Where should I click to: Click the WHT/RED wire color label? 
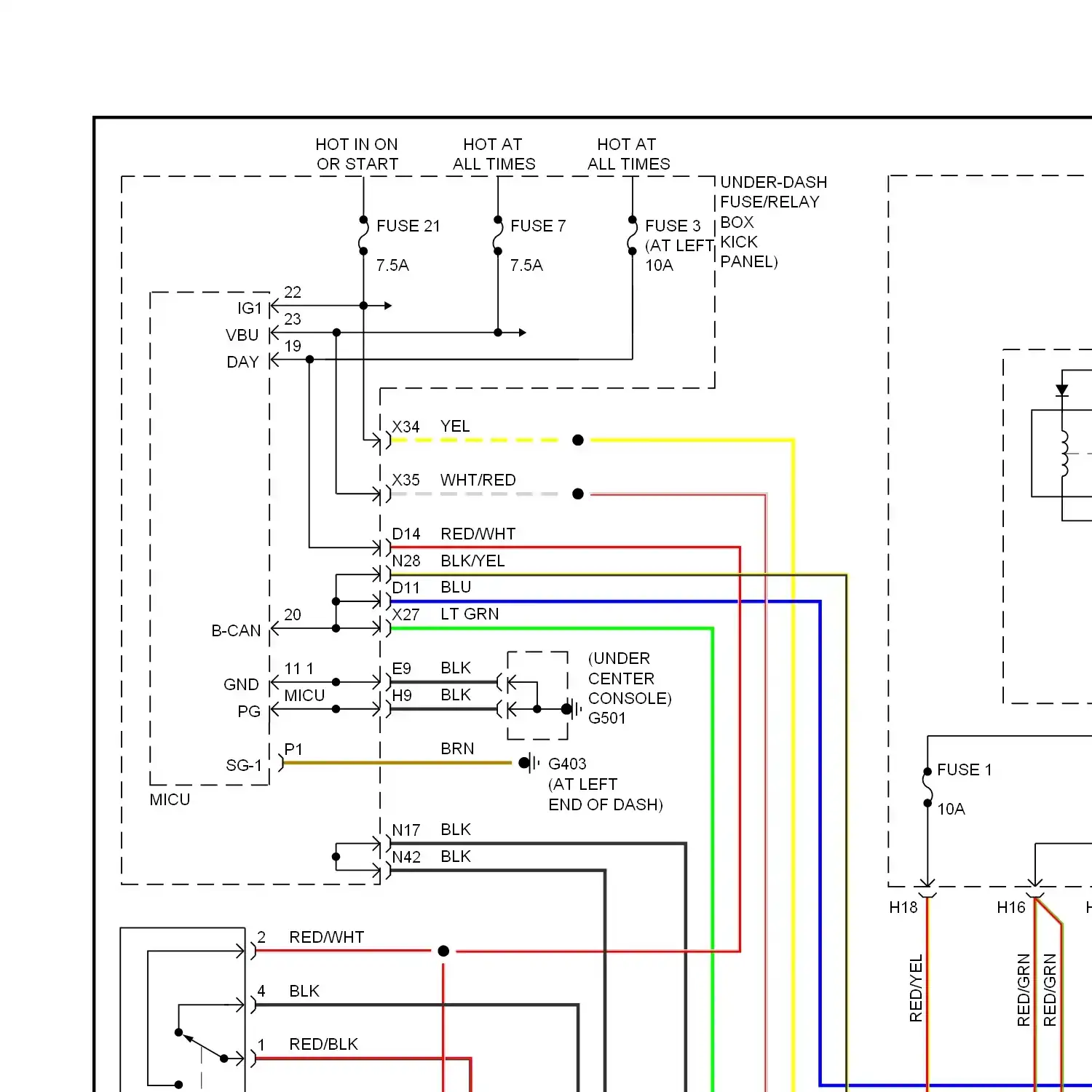(478, 480)
